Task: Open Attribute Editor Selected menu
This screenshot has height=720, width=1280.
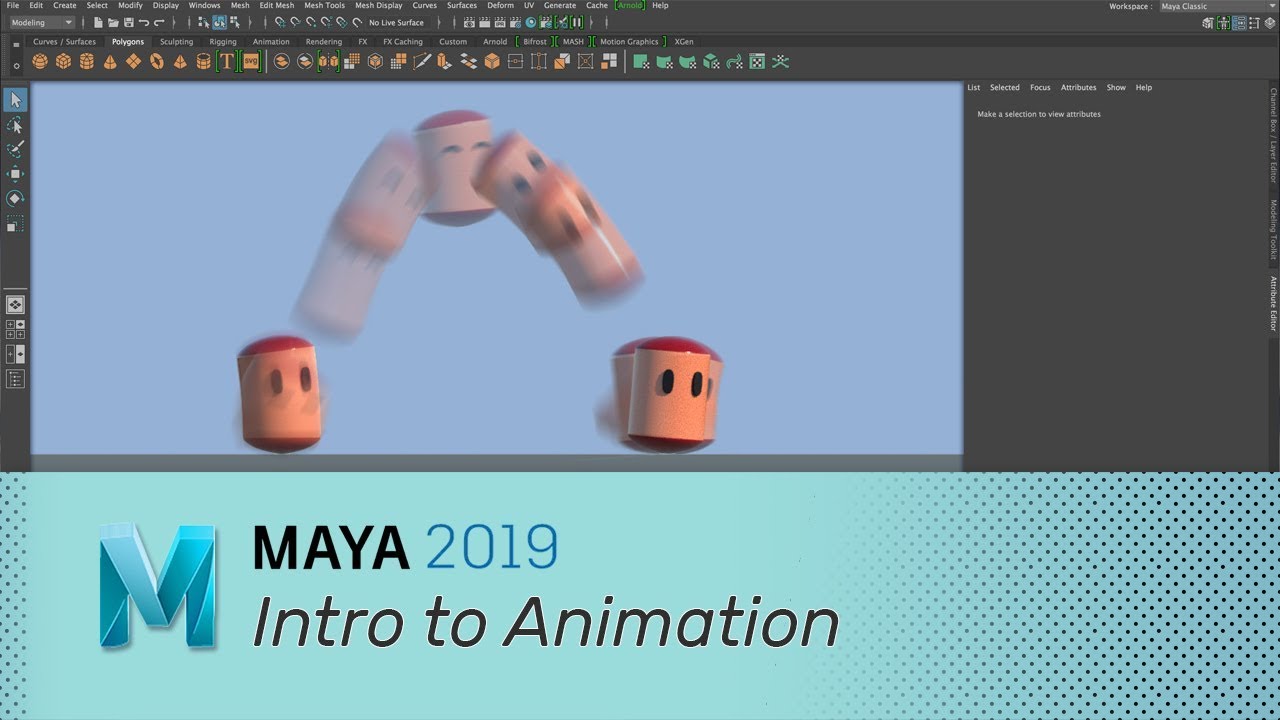Action: pyautogui.click(x=1005, y=88)
